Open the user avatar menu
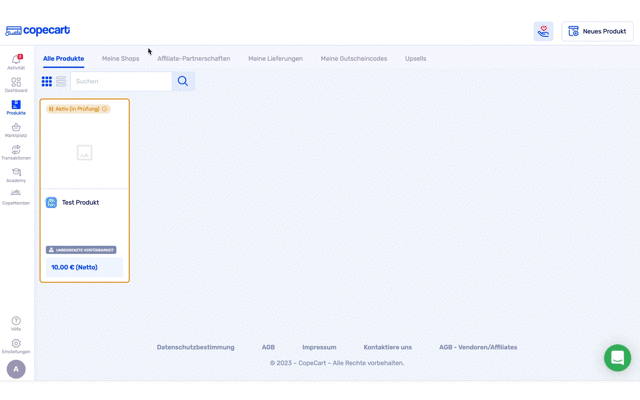 pyautogui.click(x=16, y=369)
